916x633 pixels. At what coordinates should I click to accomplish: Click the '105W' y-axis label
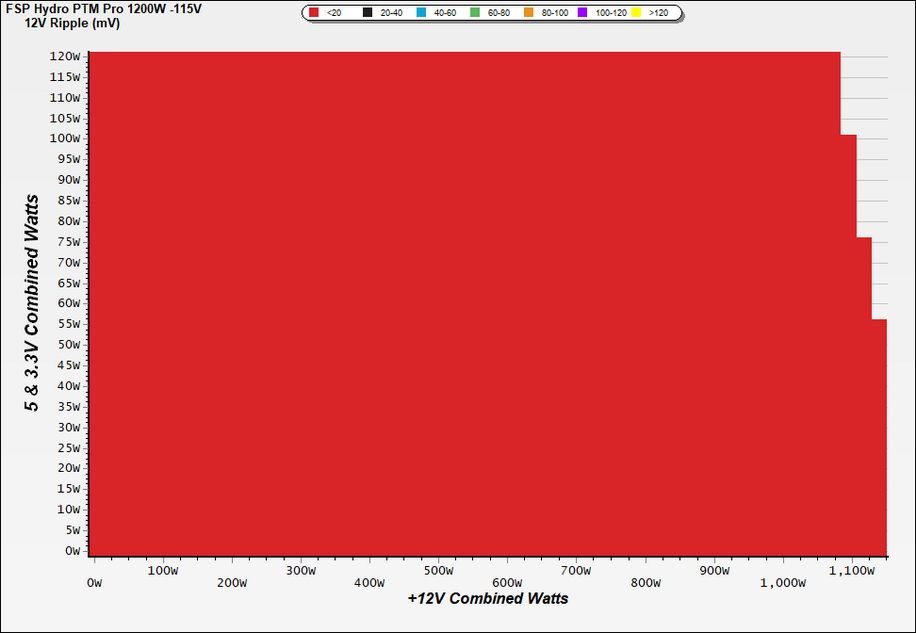65,119
